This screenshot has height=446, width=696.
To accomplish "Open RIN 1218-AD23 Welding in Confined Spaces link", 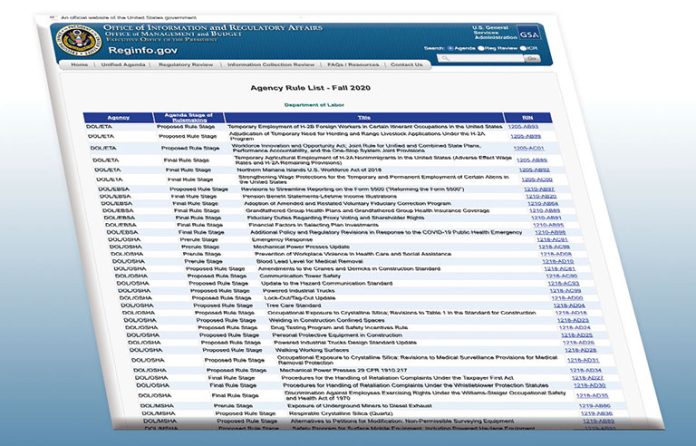I will 573,320.
